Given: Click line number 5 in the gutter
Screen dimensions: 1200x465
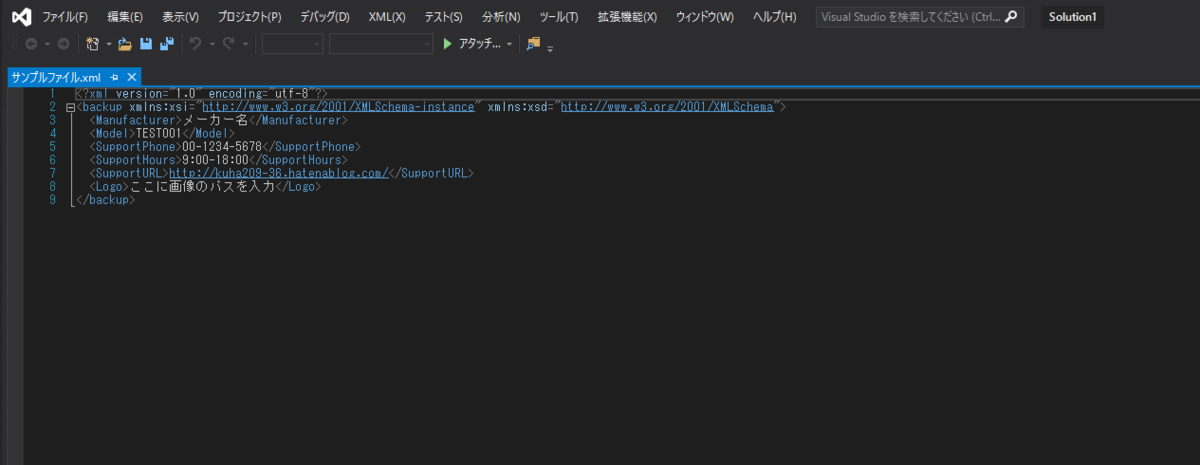Looking at the screenshot, I should [x=52, y=147].
